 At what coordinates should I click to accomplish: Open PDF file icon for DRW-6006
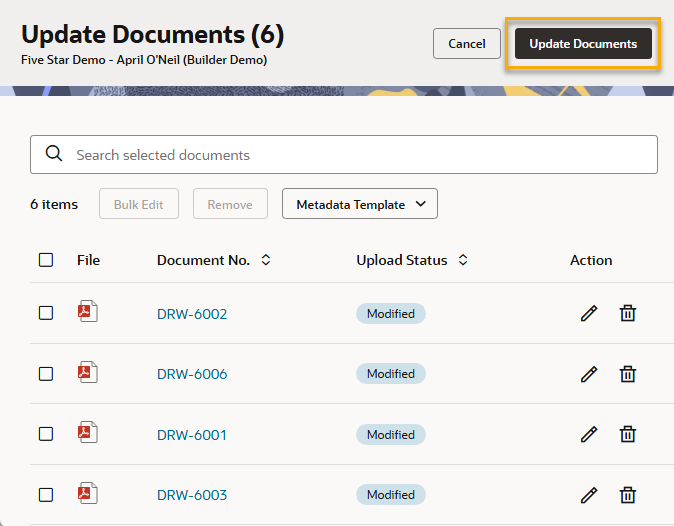click(x=88, y=372)
